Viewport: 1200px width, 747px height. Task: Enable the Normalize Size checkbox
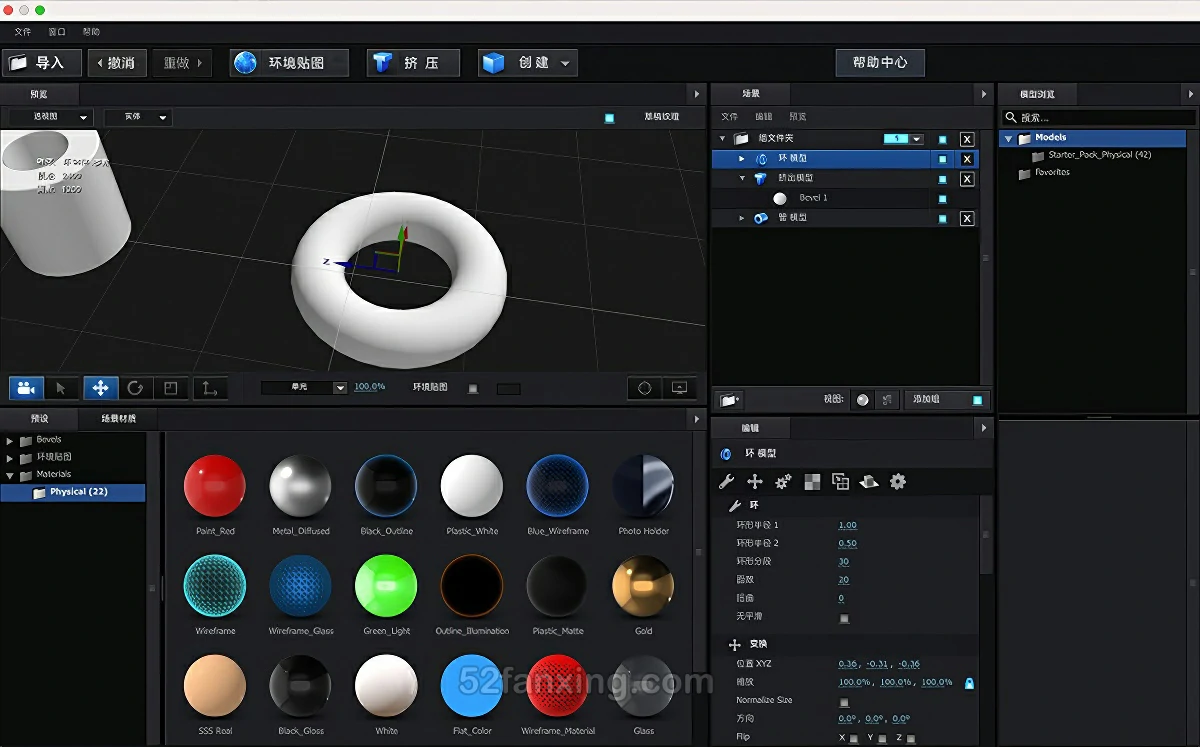844,701
